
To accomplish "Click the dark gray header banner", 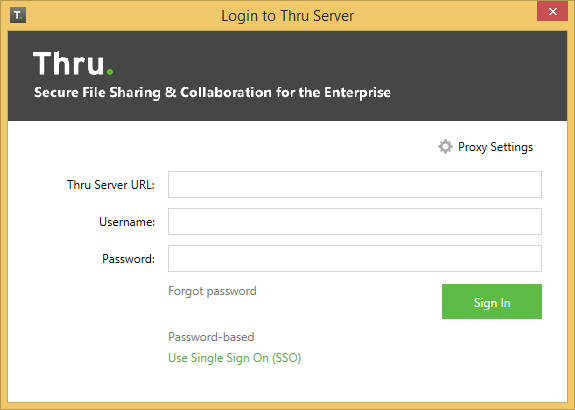I will [x=288, y=76].
